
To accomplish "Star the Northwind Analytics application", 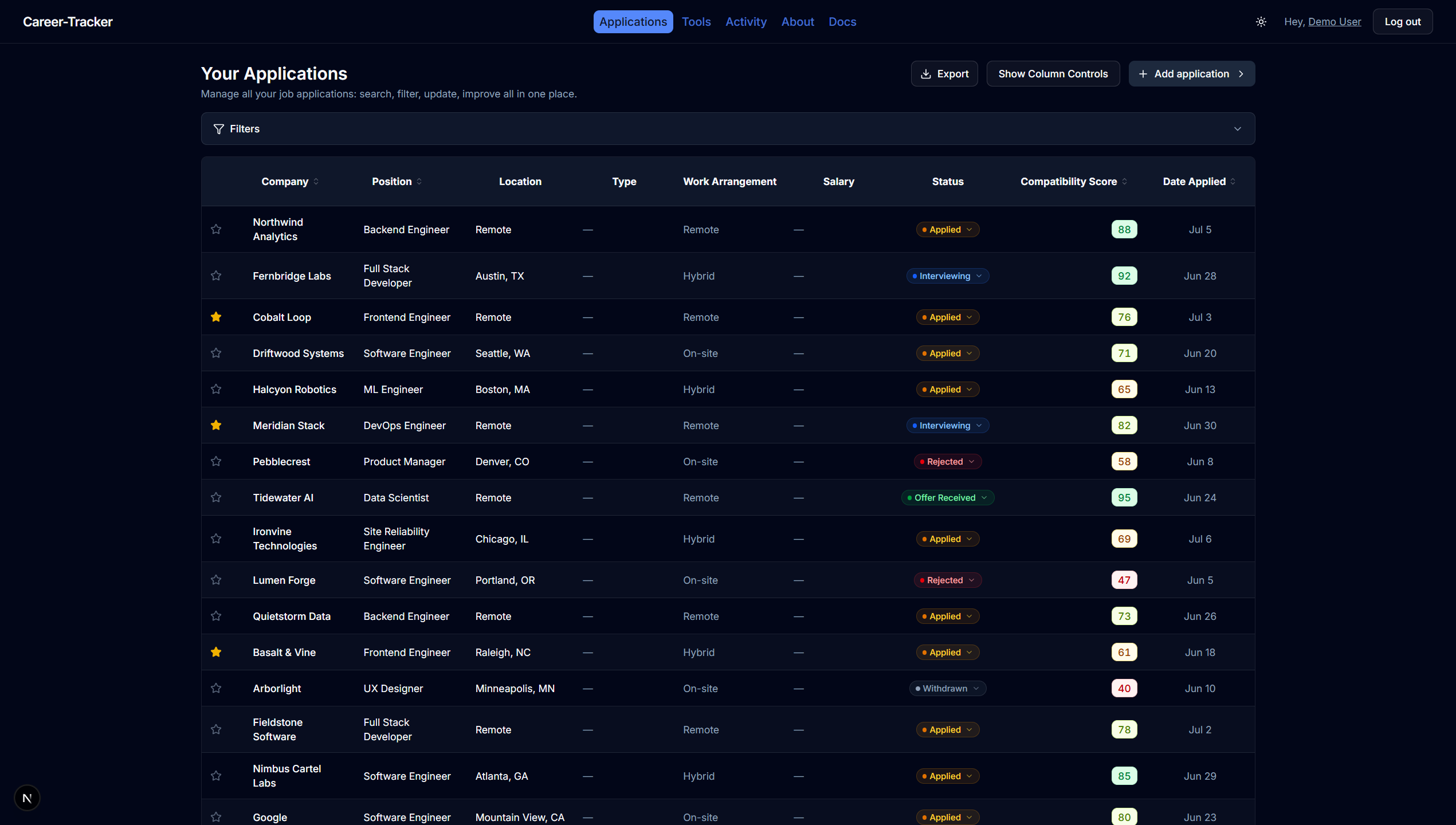I will click(216, 229).
